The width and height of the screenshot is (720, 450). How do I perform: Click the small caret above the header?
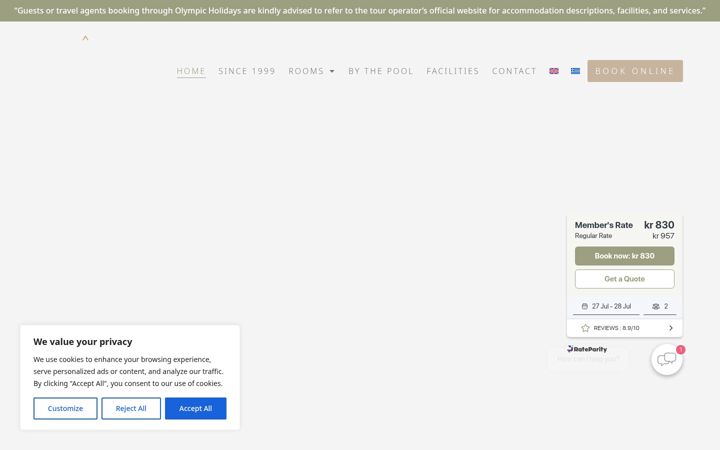pos(85,38)
